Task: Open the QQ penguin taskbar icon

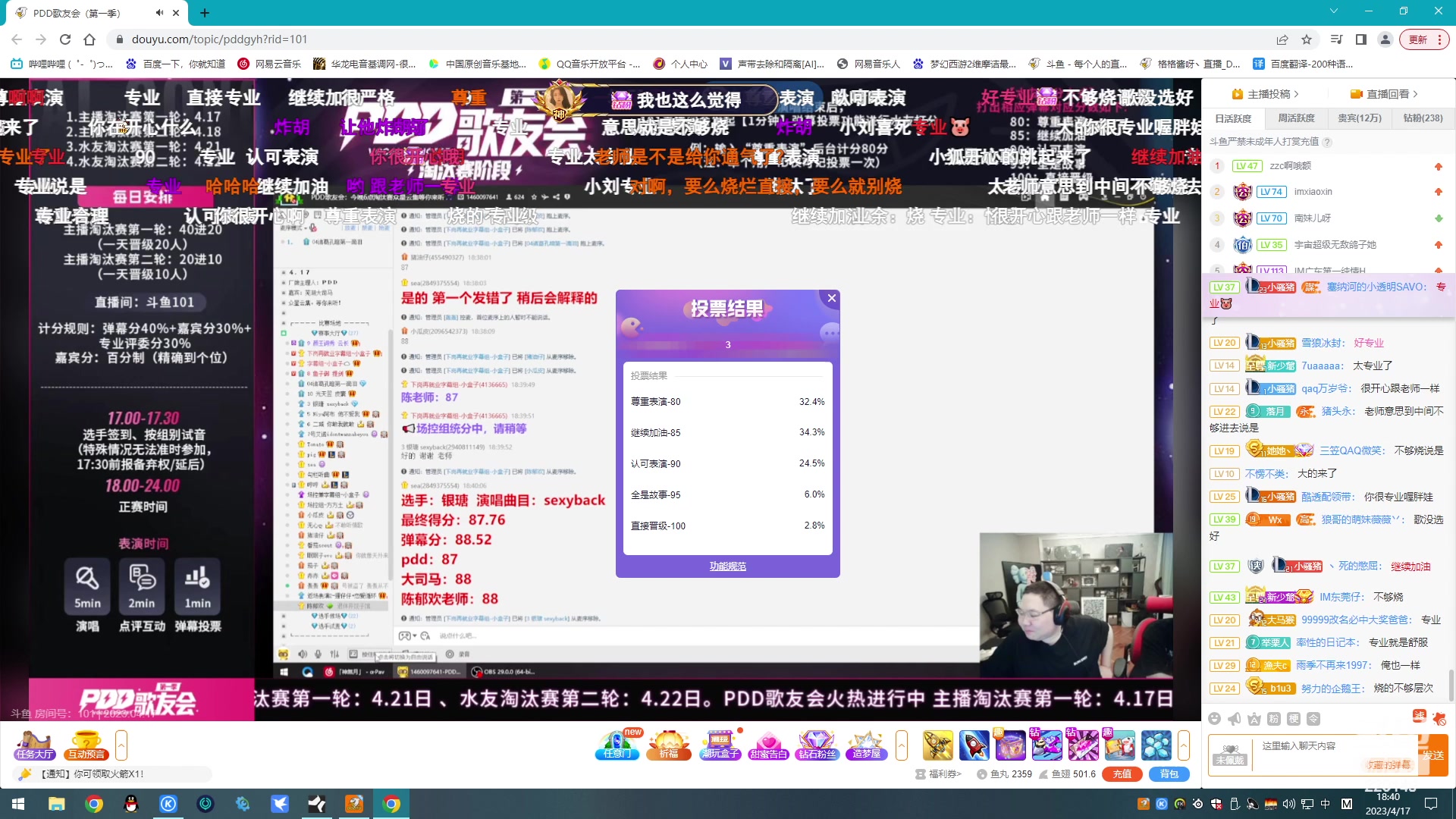Action: click(x=131, y=804)
